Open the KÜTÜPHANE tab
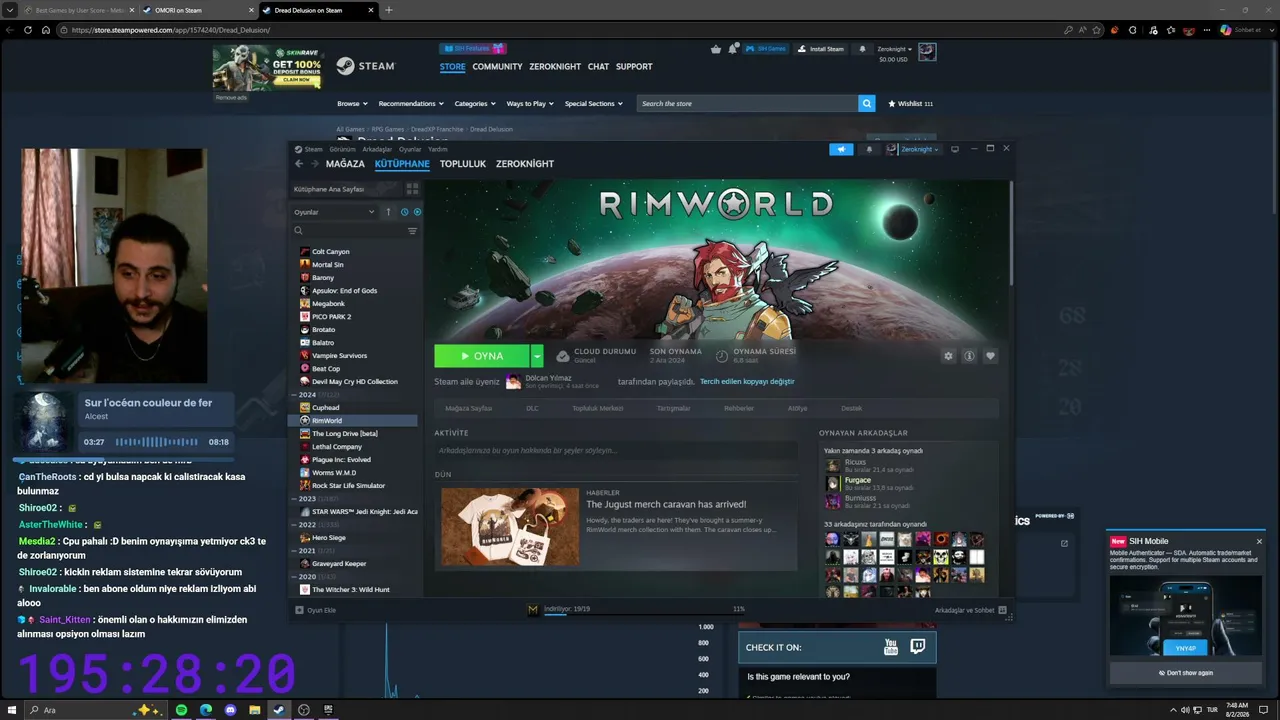The width and height of the screenshot is (1280, 720). [402, 164]
